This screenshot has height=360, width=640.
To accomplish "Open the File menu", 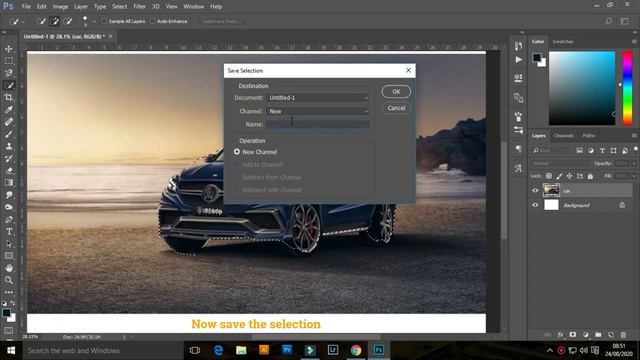I will (26, 7).
